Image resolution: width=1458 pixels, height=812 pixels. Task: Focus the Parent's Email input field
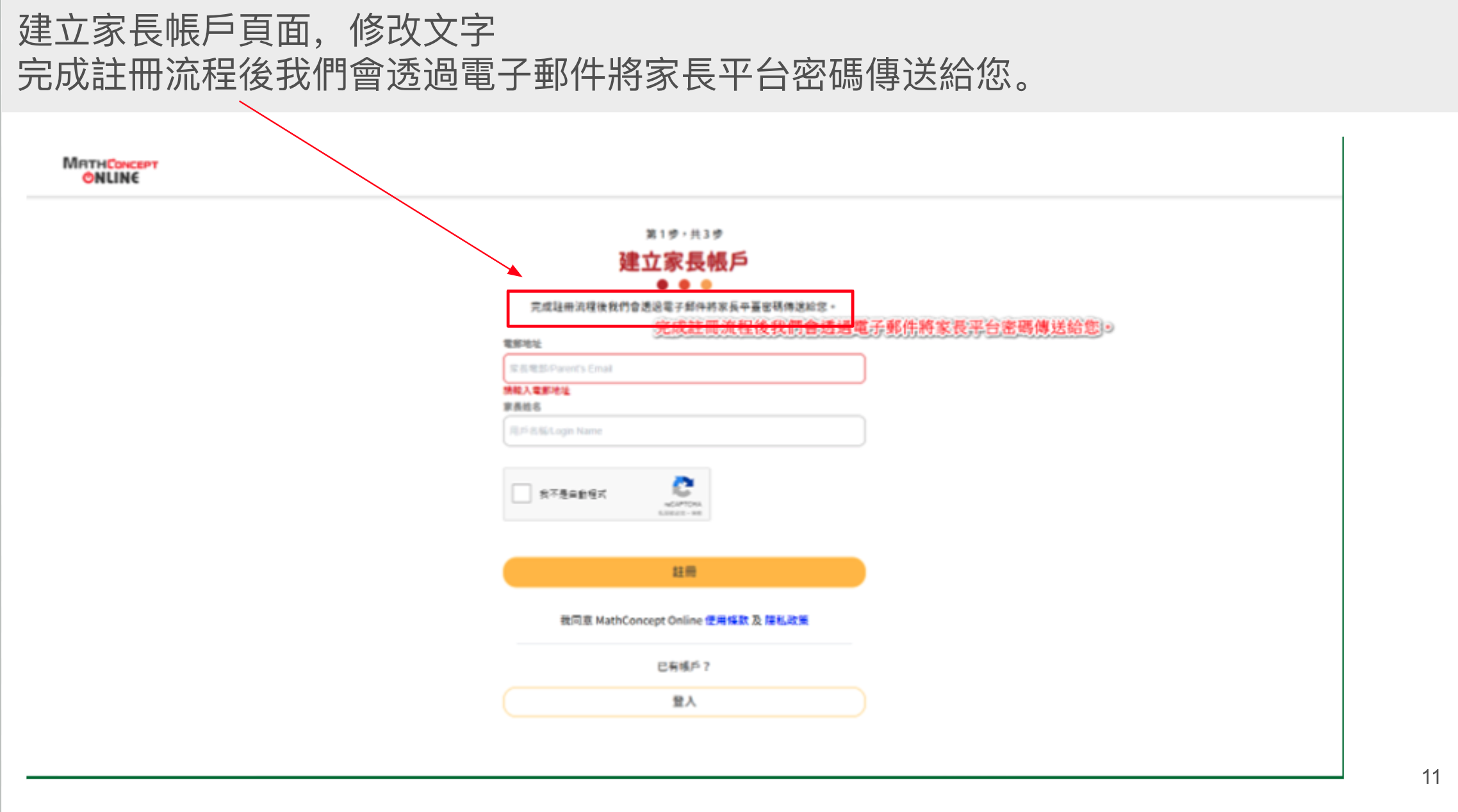pos(684,369)
